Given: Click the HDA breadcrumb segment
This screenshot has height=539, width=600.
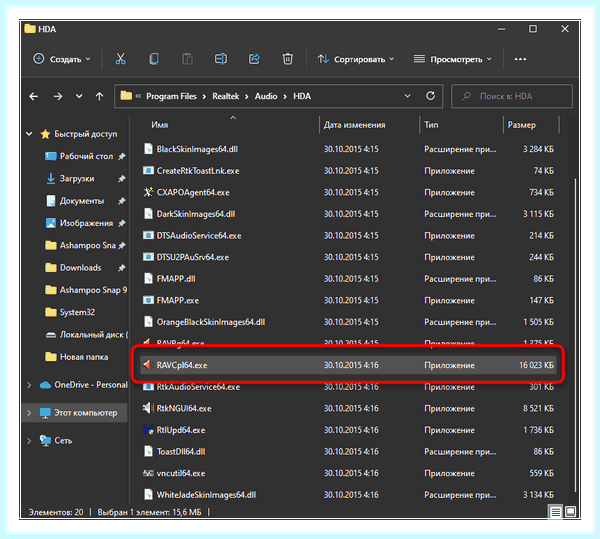Looking at the screenshot, I should click(x=302, y=96).
